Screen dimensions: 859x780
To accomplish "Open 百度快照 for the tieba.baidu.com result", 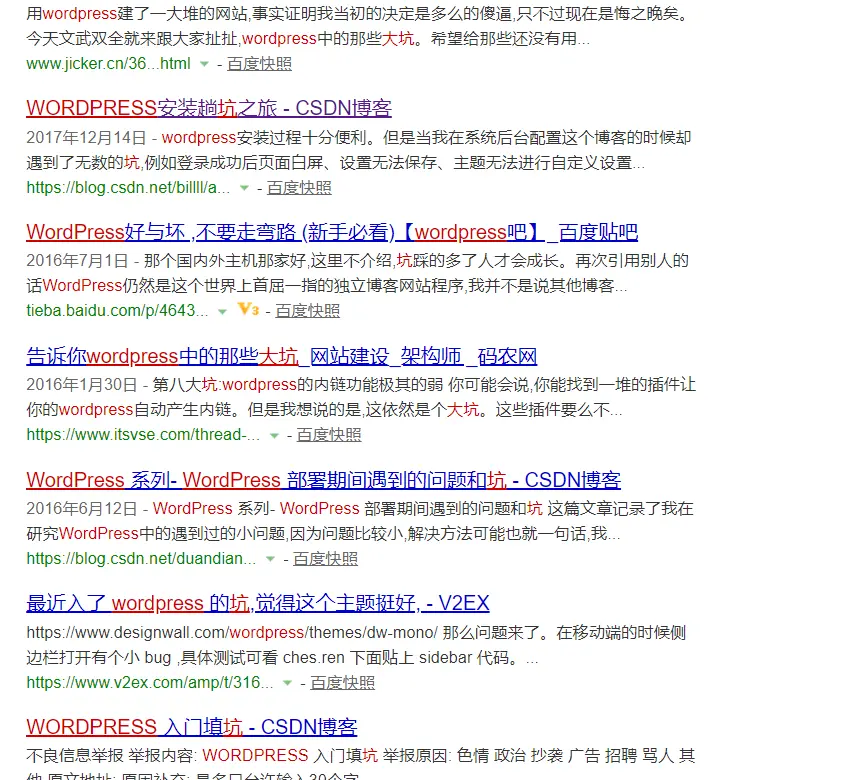I will pyautogui.click(x=307, y=311).
